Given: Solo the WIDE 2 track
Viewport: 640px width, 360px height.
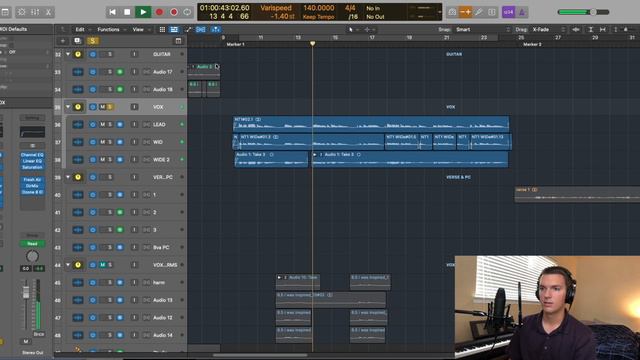Looking at the screenshot, I should point(110,159).
